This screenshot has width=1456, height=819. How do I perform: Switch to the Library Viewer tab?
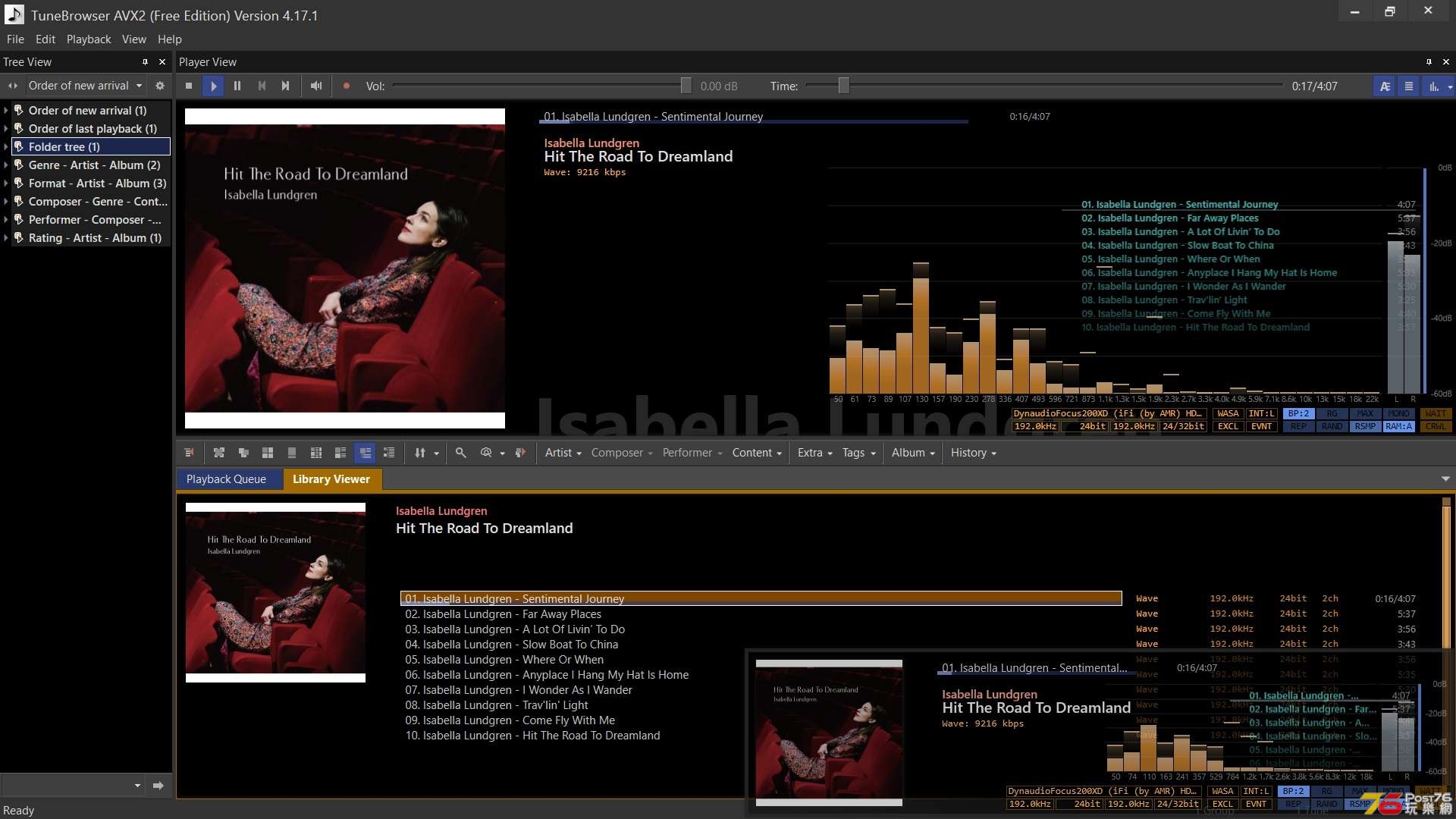[x=331, y=479]
